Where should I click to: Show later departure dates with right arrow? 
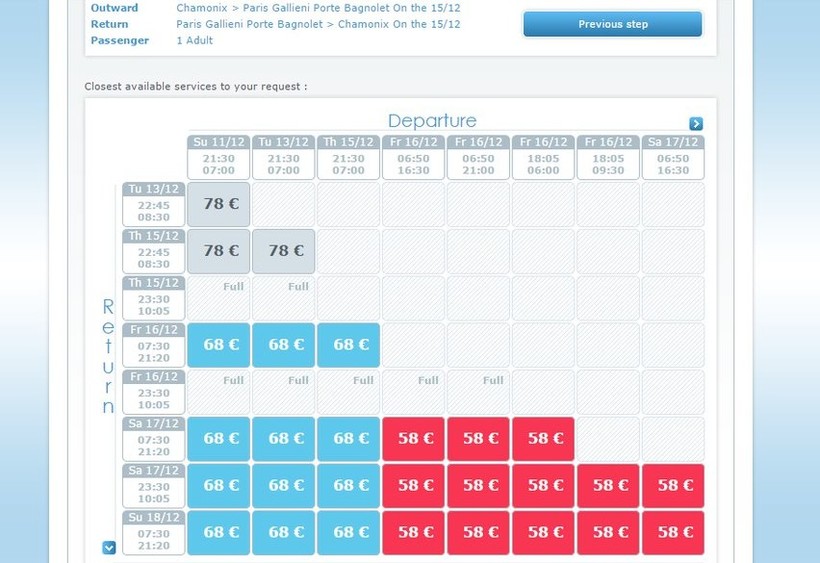pyautogui.click(x=696, y=124)
